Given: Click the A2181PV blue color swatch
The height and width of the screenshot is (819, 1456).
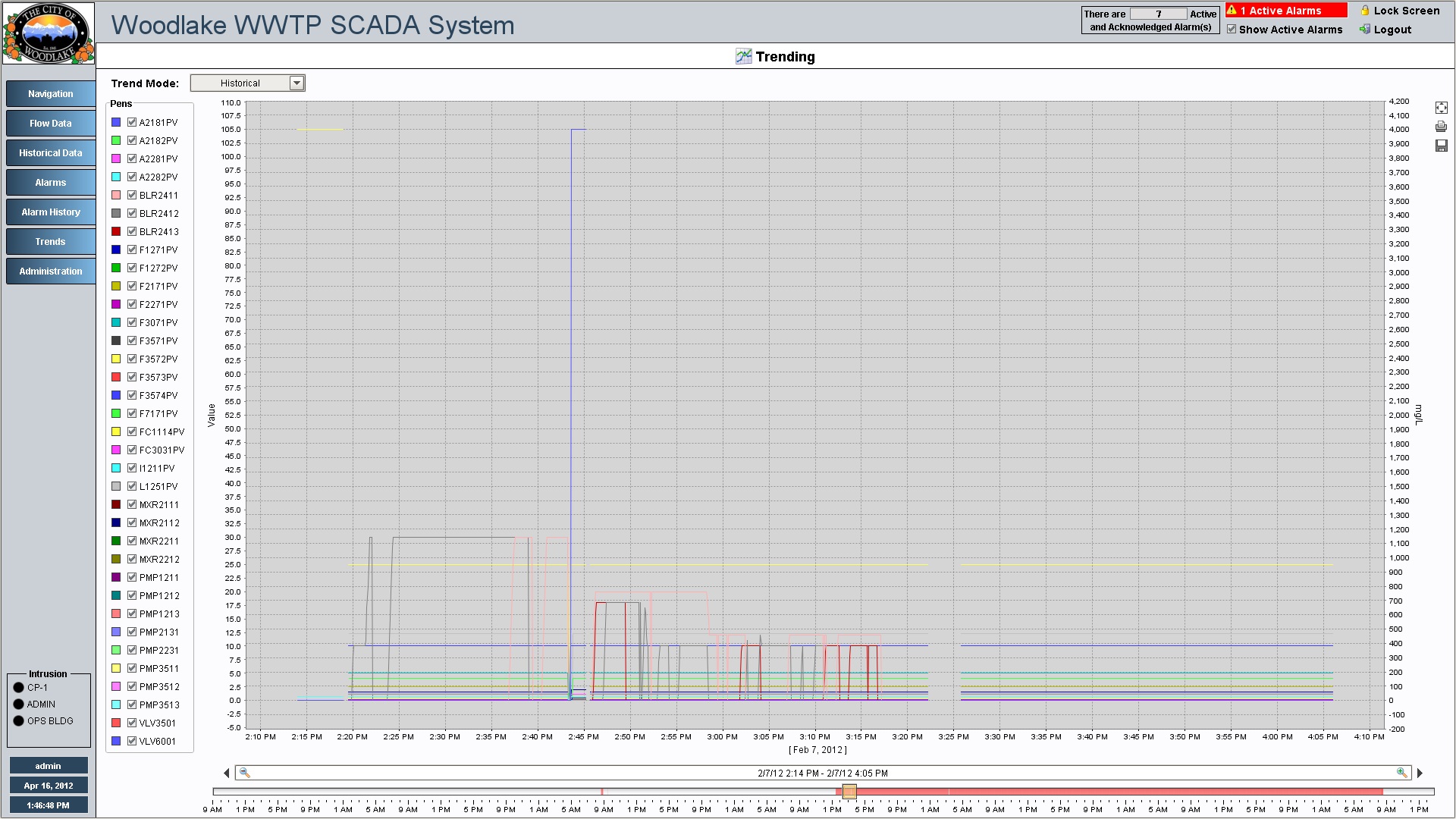Looking at the screenshot, I should pos(116,122).
